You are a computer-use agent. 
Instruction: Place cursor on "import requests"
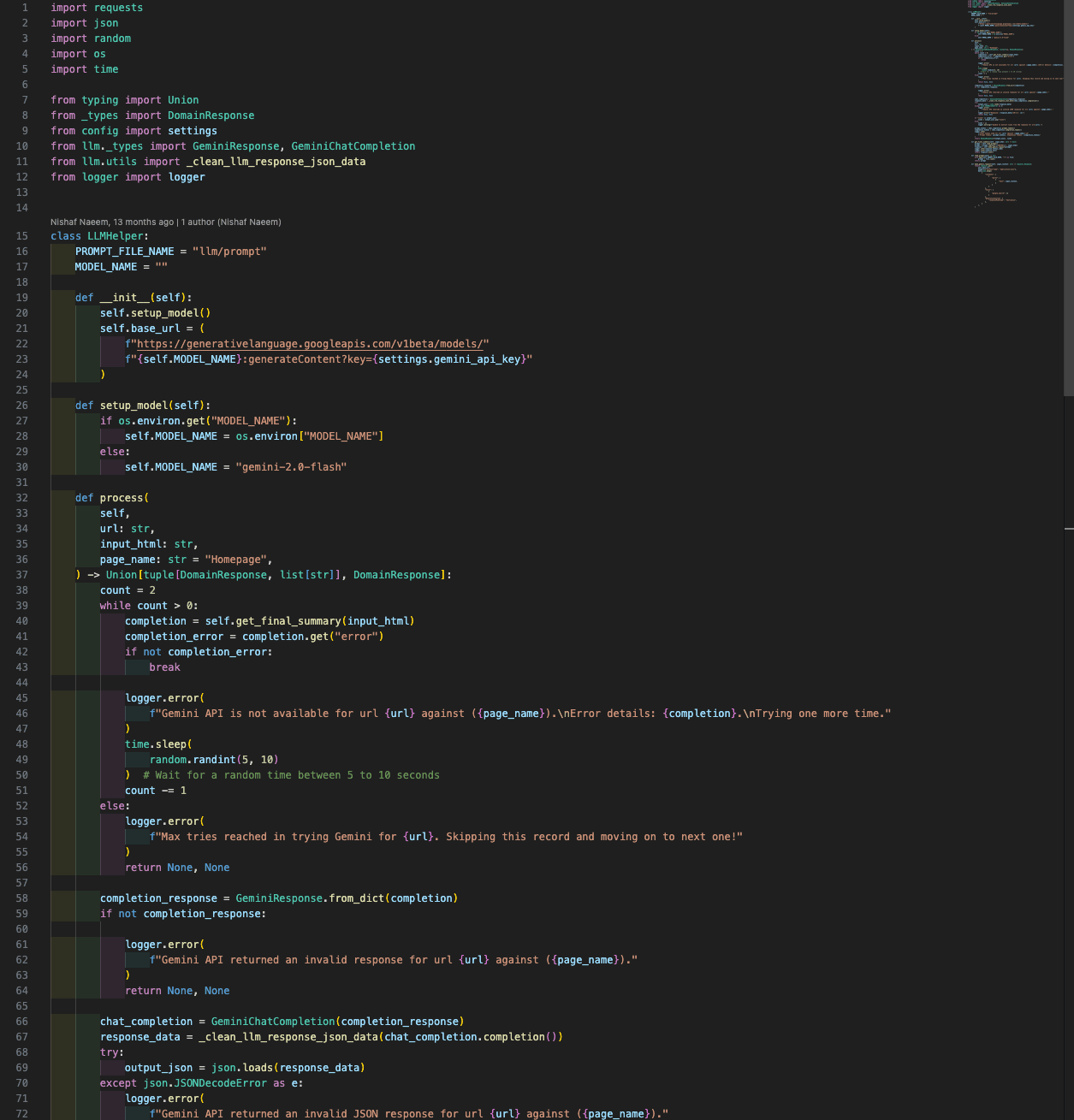(x=97, y=8)
